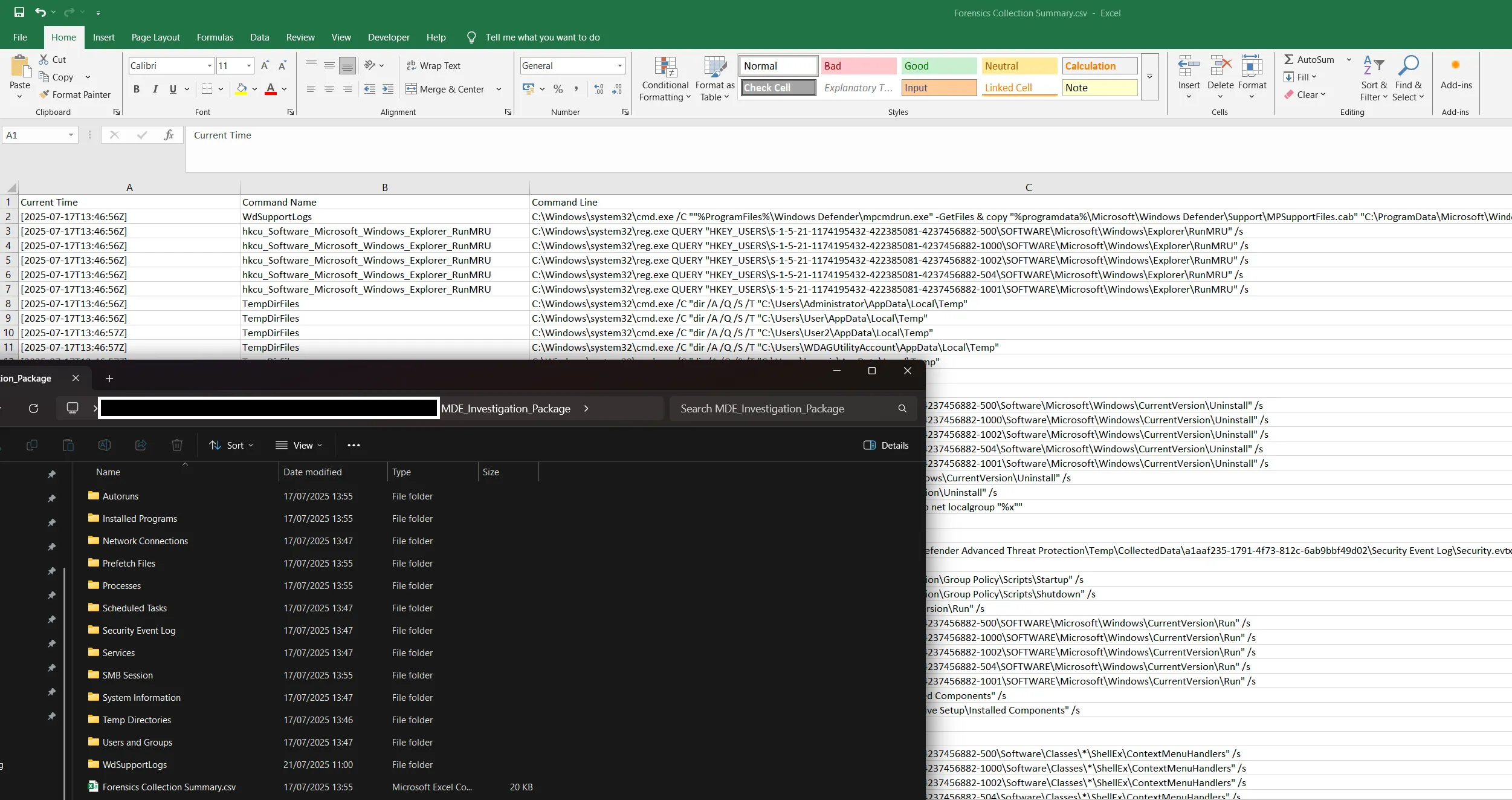Apply the Check Cell style
1512x800 pixels.
pyautogui.click(x=778, y=88)
